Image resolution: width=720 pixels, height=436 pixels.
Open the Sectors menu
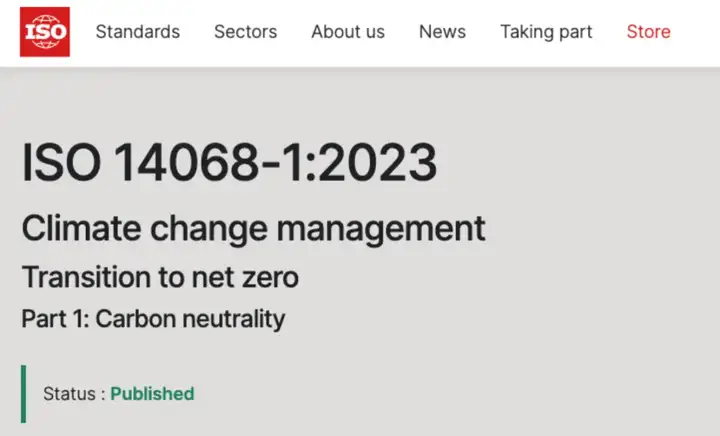245,32
